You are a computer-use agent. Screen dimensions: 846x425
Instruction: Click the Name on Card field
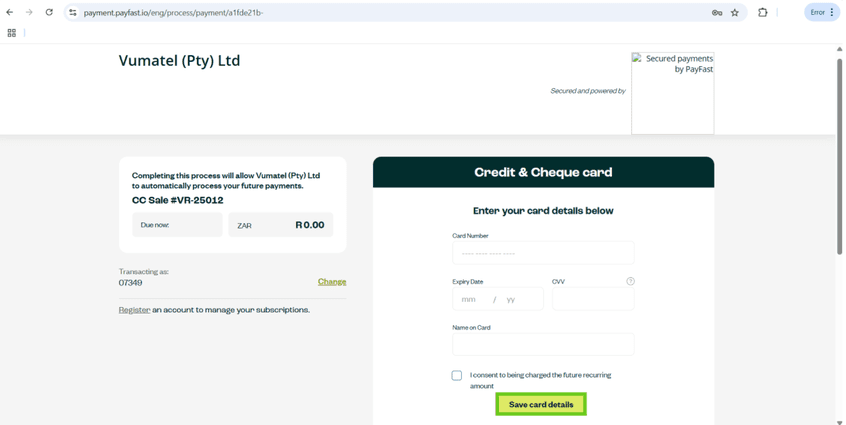coord(543,344)
